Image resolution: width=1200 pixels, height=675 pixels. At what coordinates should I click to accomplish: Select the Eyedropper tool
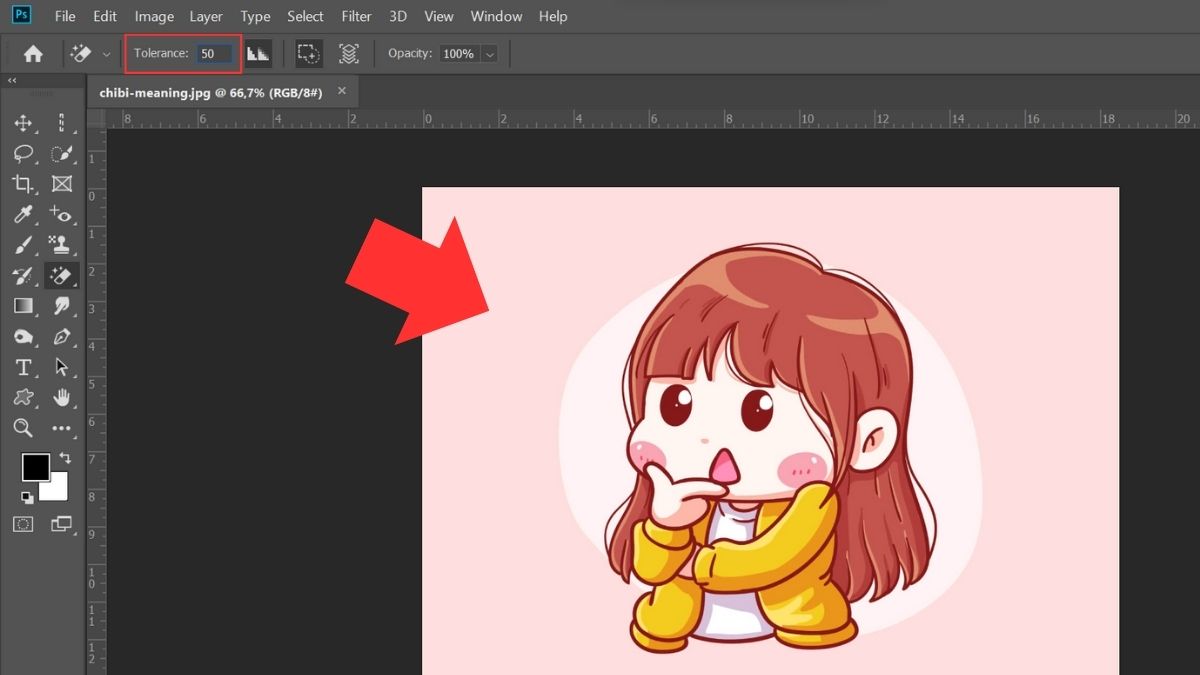22,214
